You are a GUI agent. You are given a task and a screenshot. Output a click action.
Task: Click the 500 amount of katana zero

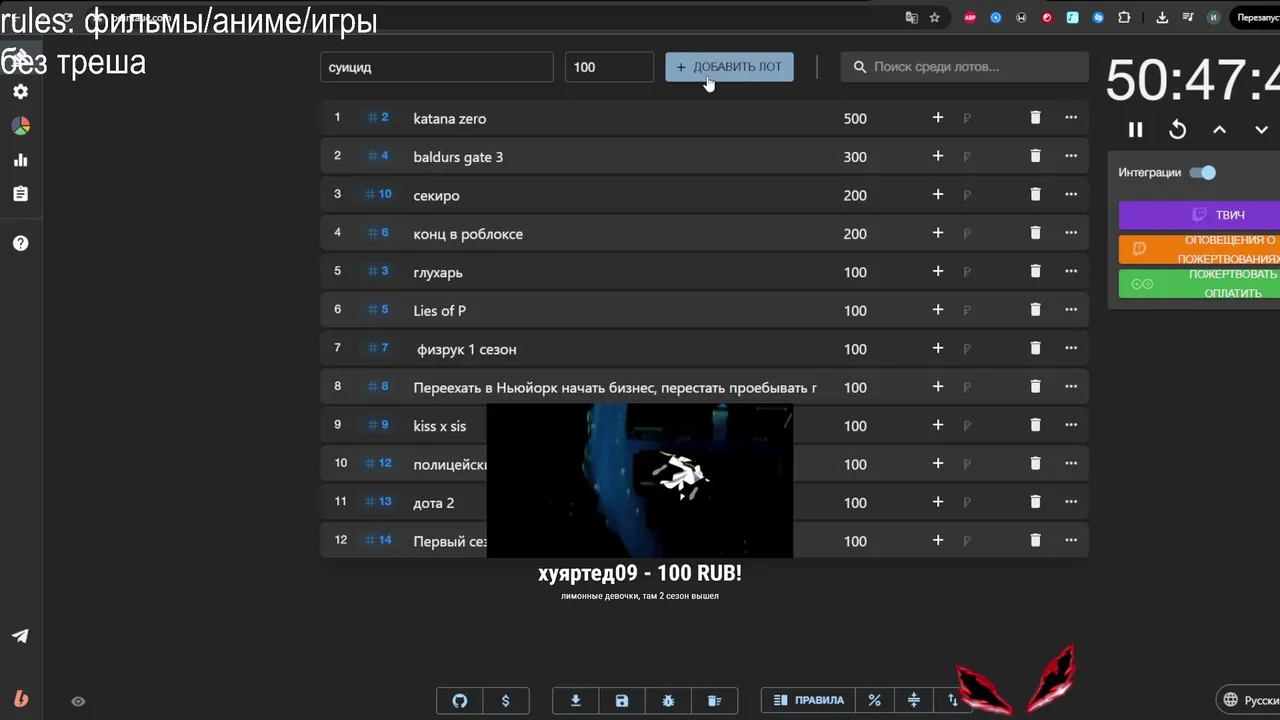click(x=855, y=118)
